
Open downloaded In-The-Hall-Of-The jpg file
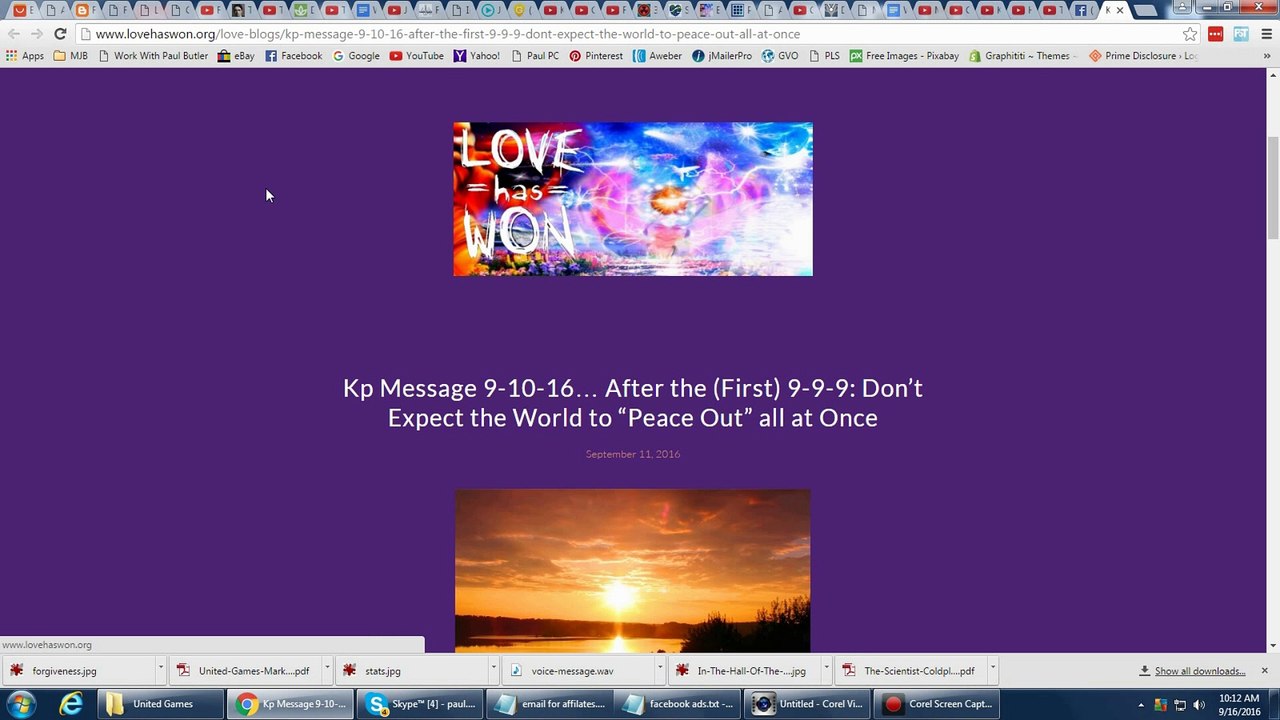tap(746, 671)
